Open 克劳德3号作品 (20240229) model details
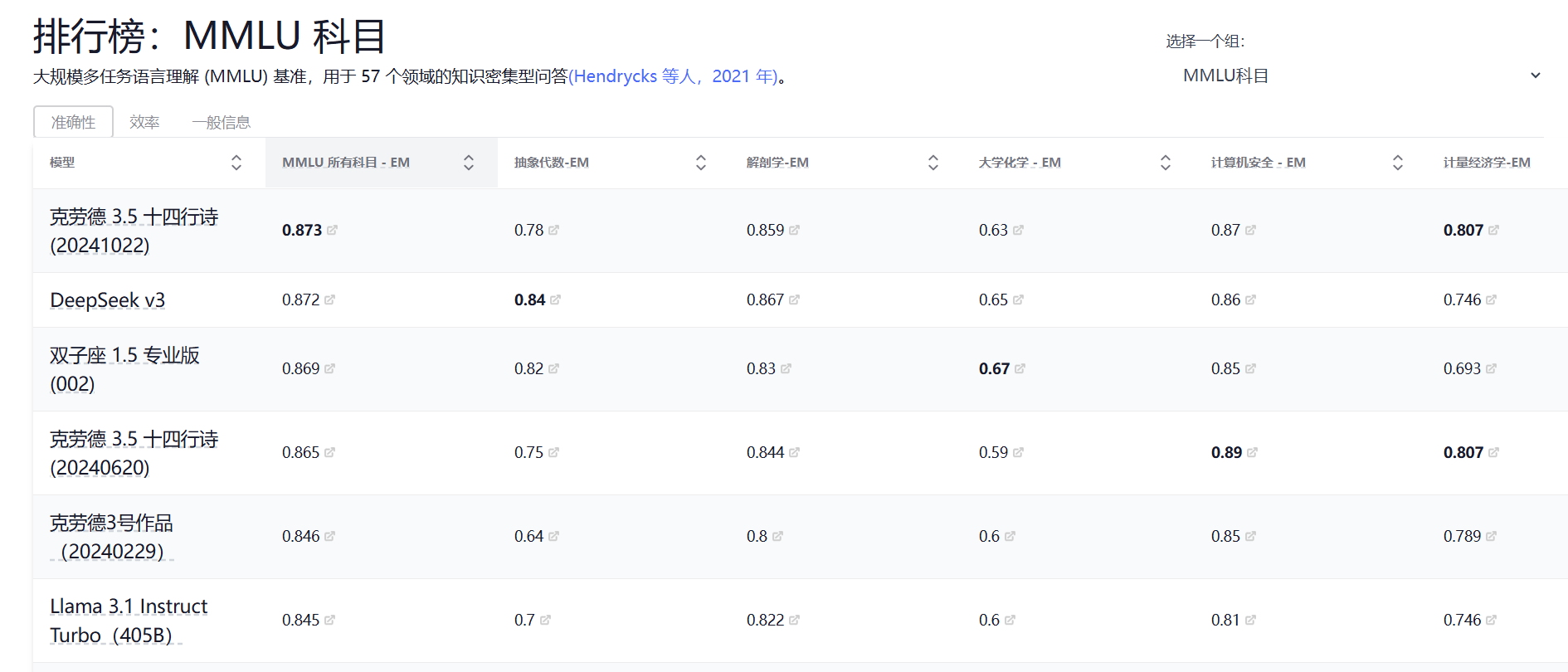Image resolution: width=1568 pixels, height=672 pixels. click(x=111, y=537)
